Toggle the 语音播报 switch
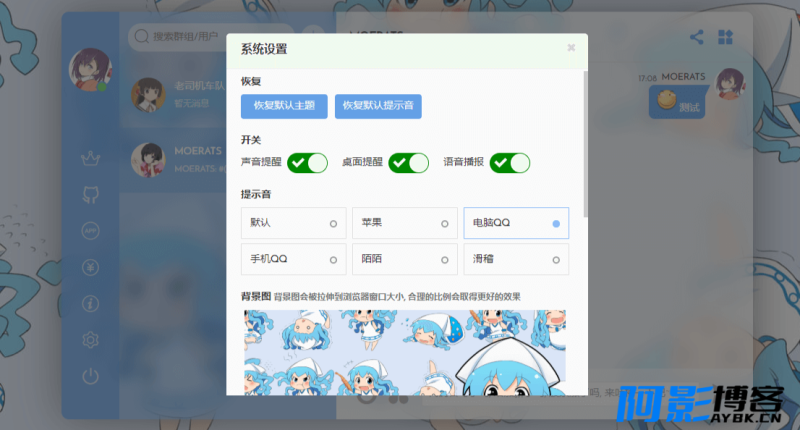The image size is (800, 430). tap(510, 163)
